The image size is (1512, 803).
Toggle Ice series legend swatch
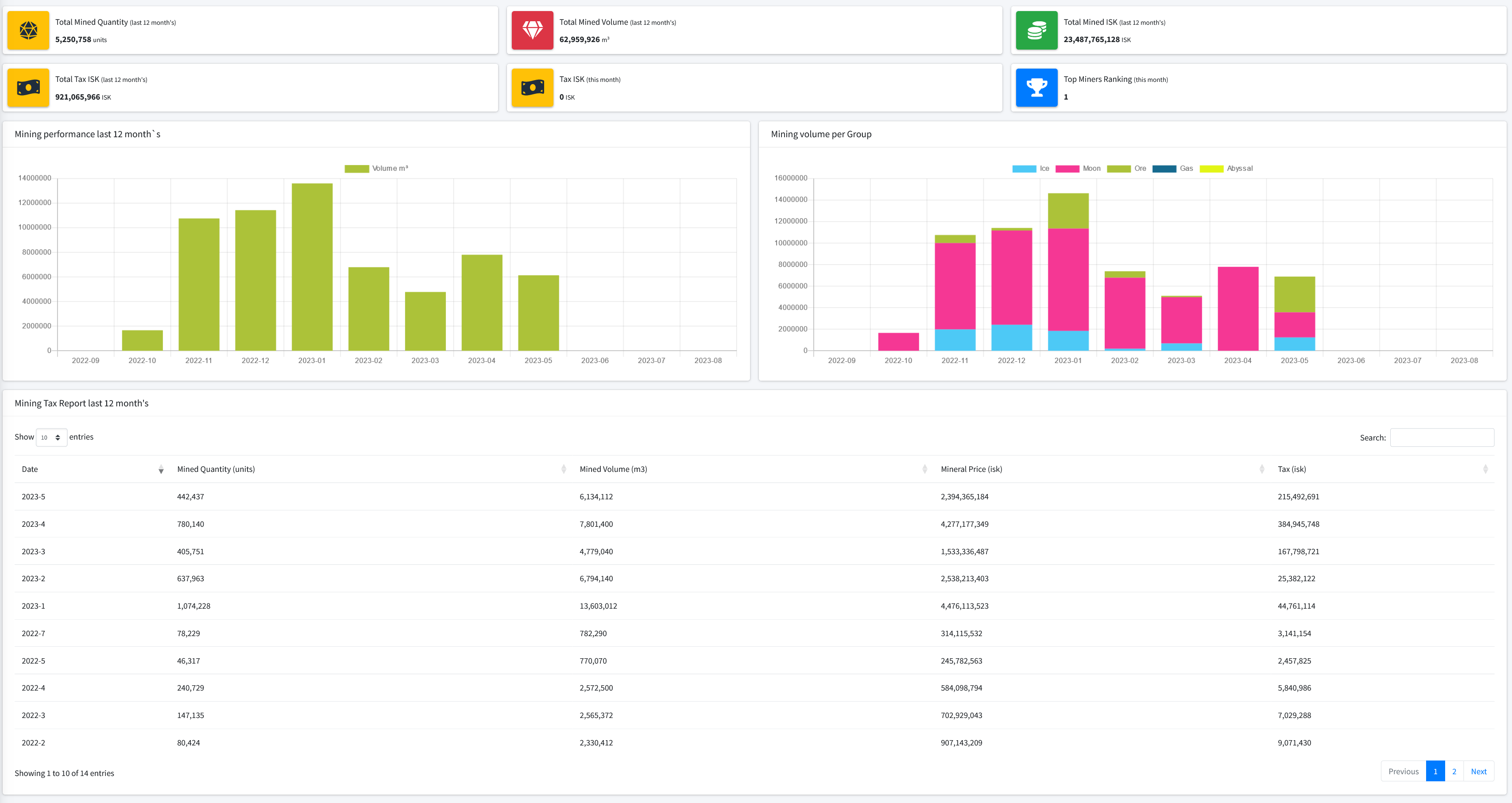point(1024,169)
